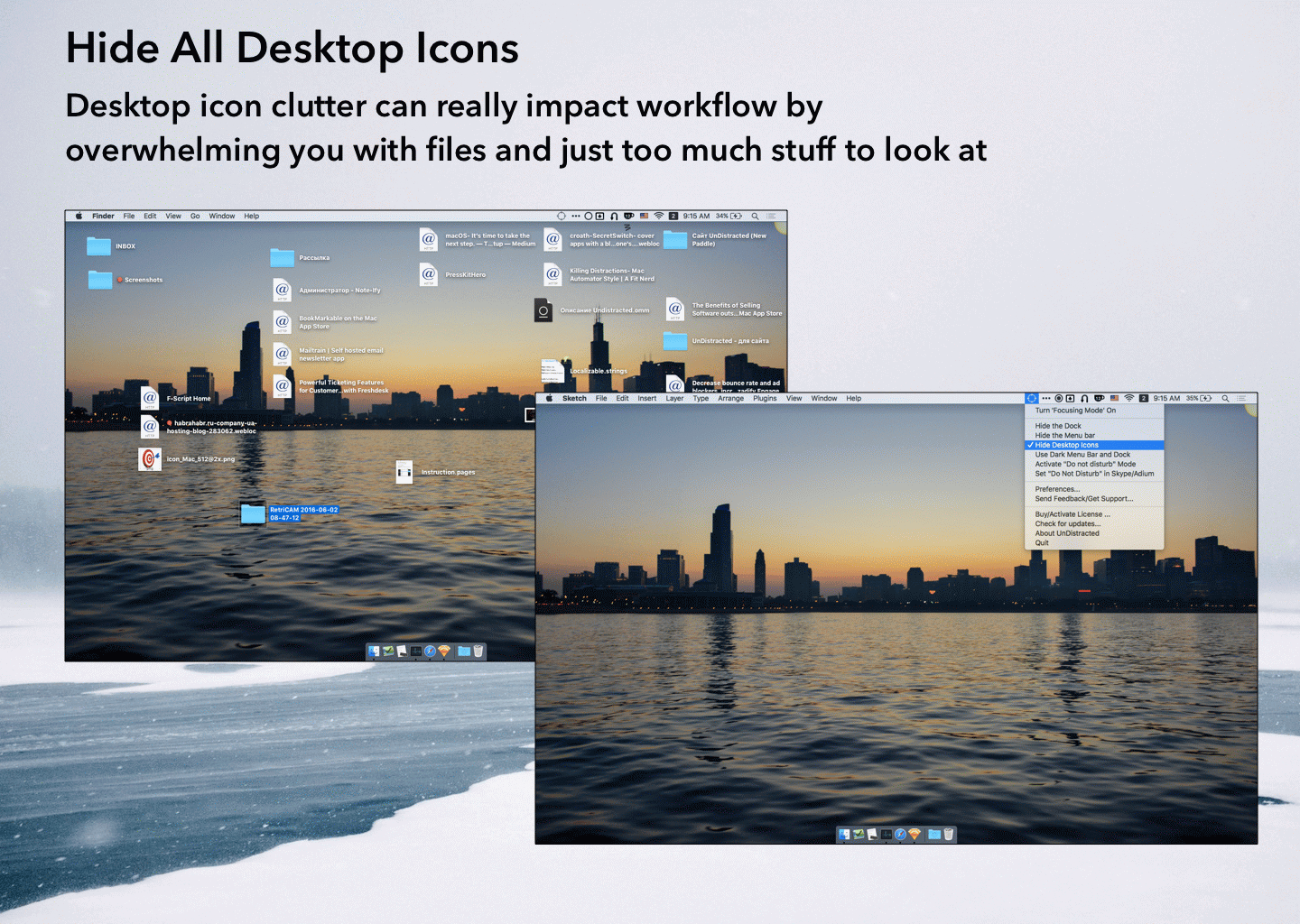
Task: Open Go menu in Finder menu bar
Action: pyautogui.click(x=195, y=216)
